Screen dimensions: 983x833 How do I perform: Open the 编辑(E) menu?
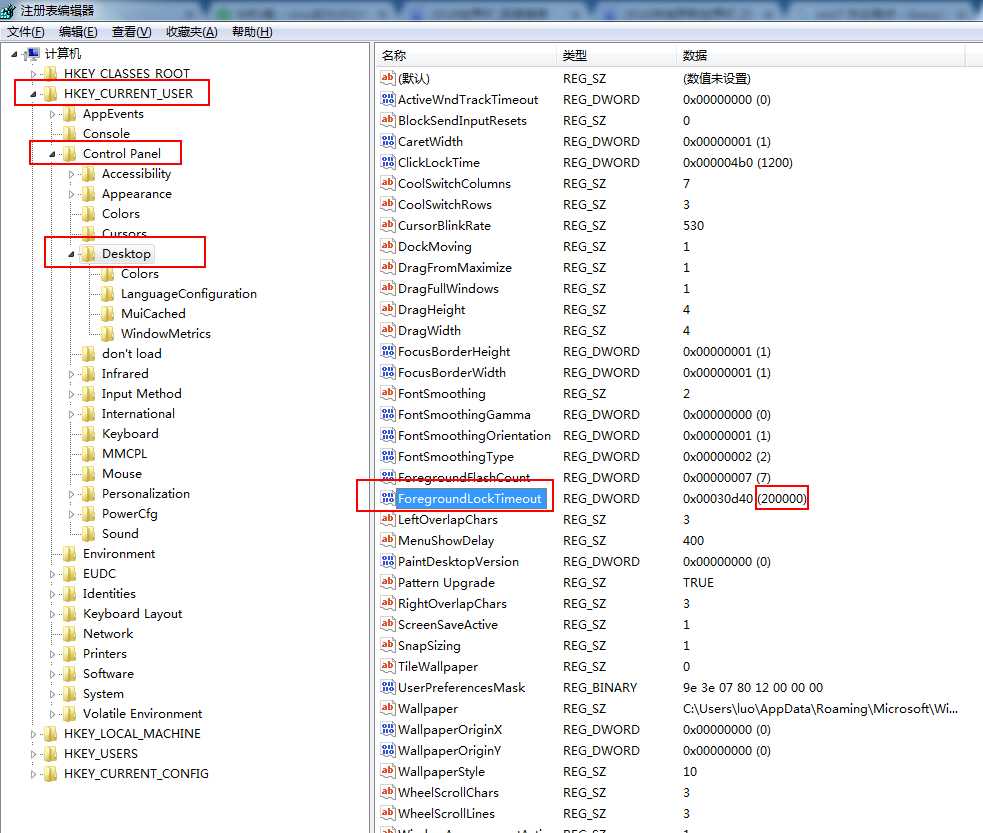(x=78, y=32)
